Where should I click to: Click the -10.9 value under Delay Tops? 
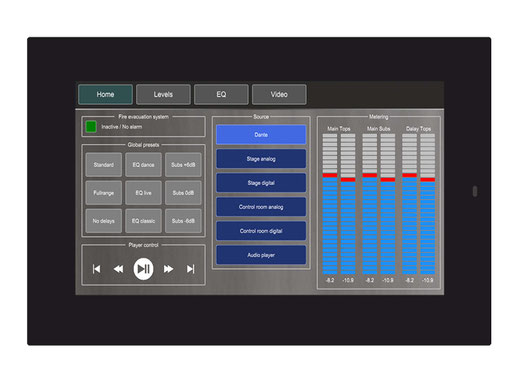(x=428, y=280)
